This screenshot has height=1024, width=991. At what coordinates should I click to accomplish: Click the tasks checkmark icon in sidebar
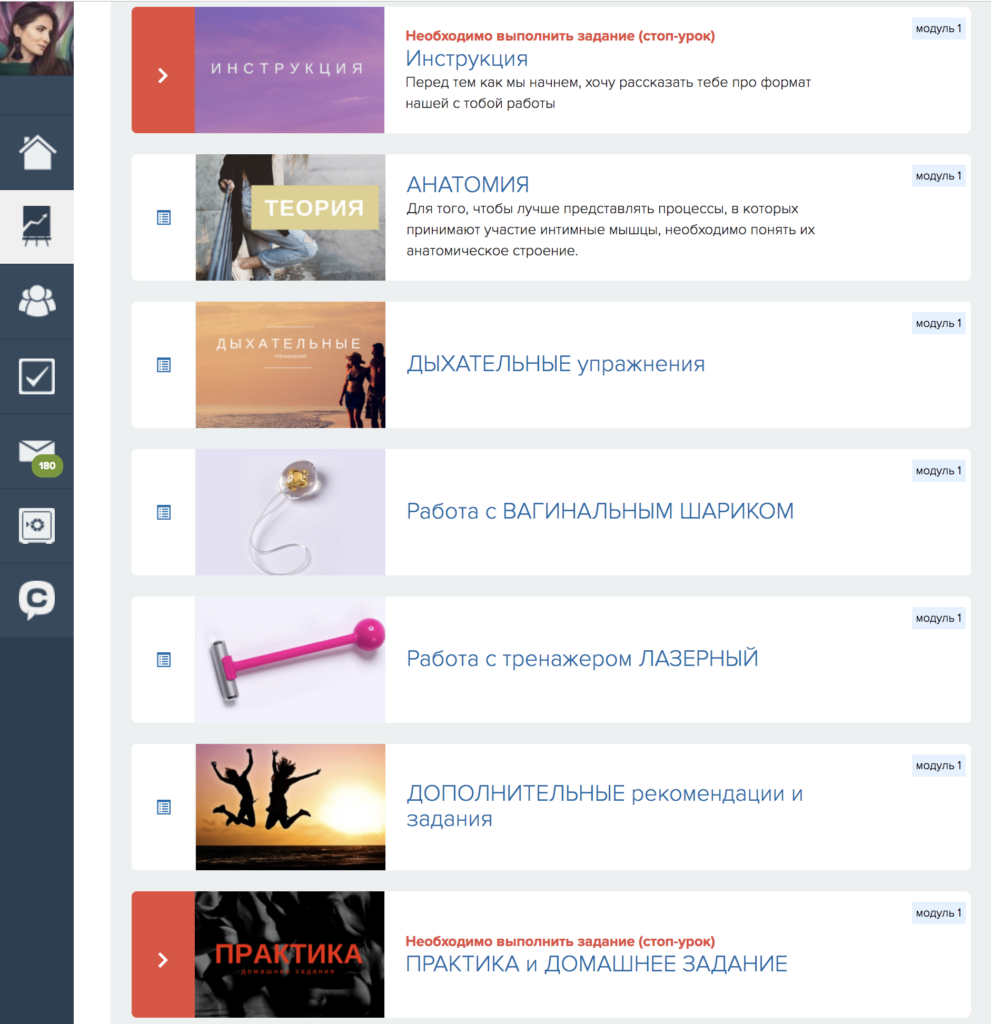(x=37, y=376)
